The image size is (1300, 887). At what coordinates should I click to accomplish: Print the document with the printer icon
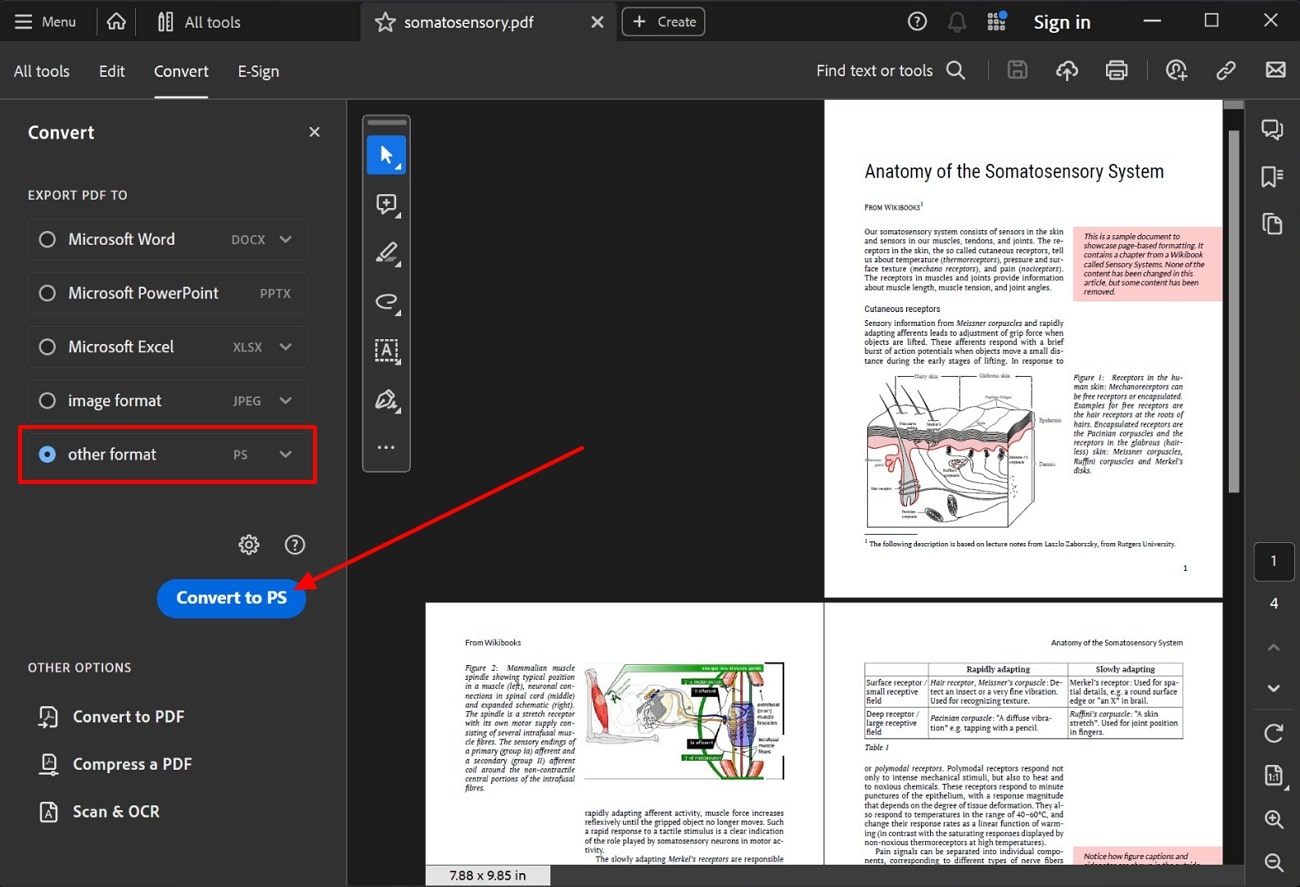(1117, 70)
